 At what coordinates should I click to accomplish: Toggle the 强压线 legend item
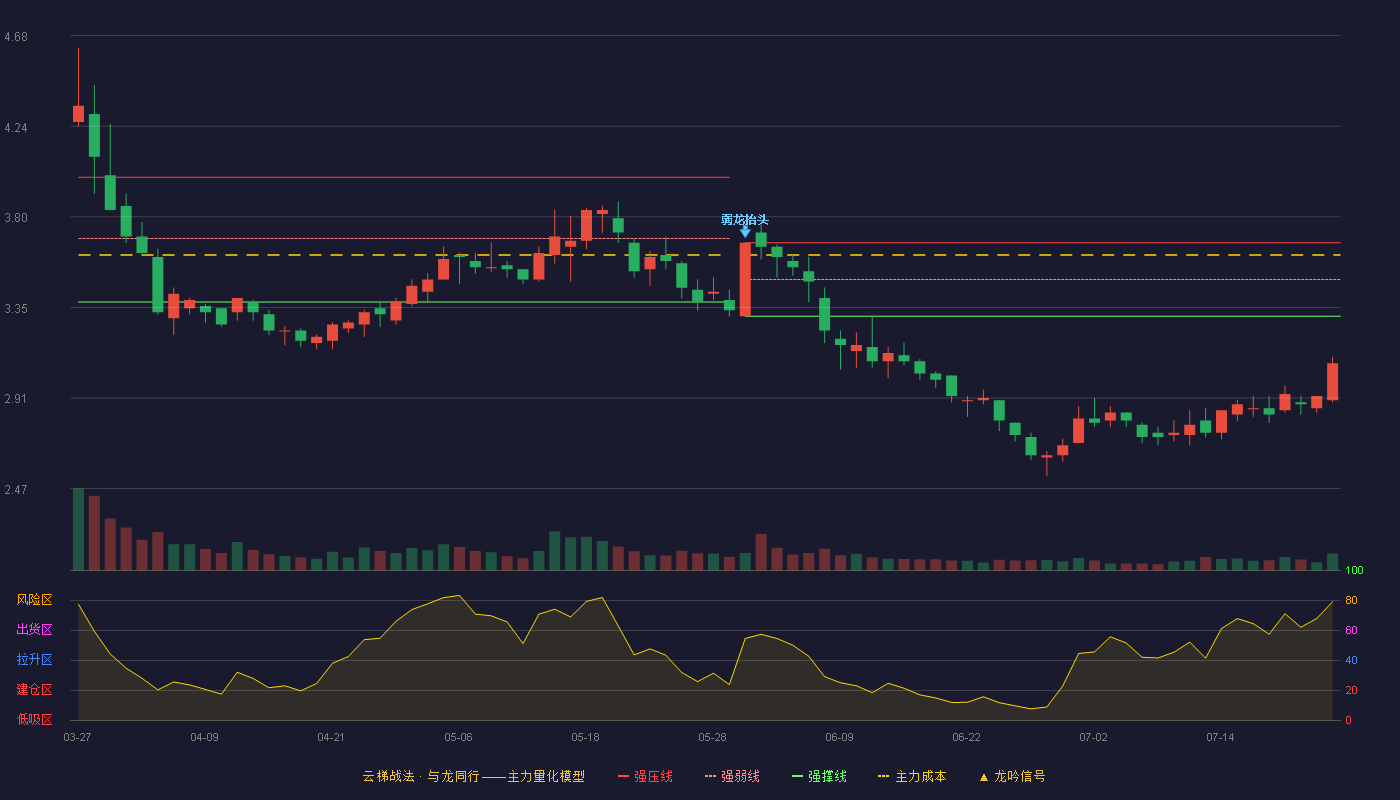pos(645,776)
